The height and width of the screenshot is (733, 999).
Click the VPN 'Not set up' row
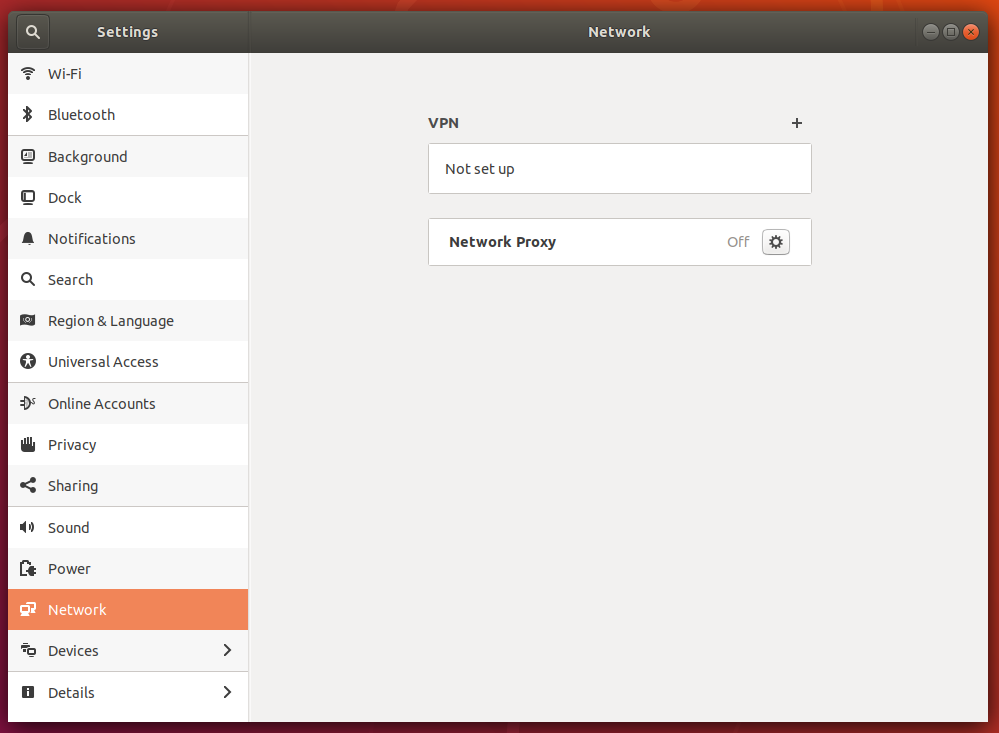click(620, 168)
